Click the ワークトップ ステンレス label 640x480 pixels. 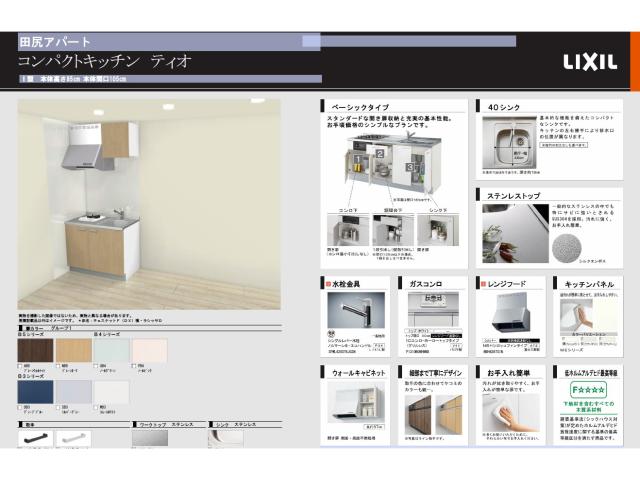click(167, 425)
